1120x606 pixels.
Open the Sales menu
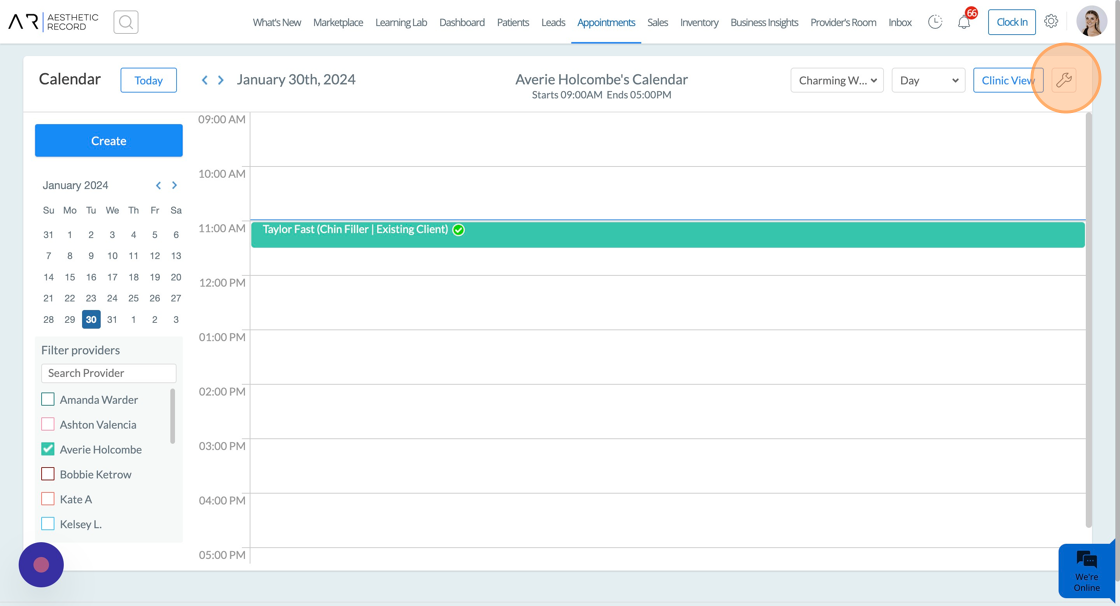(658, 22)
